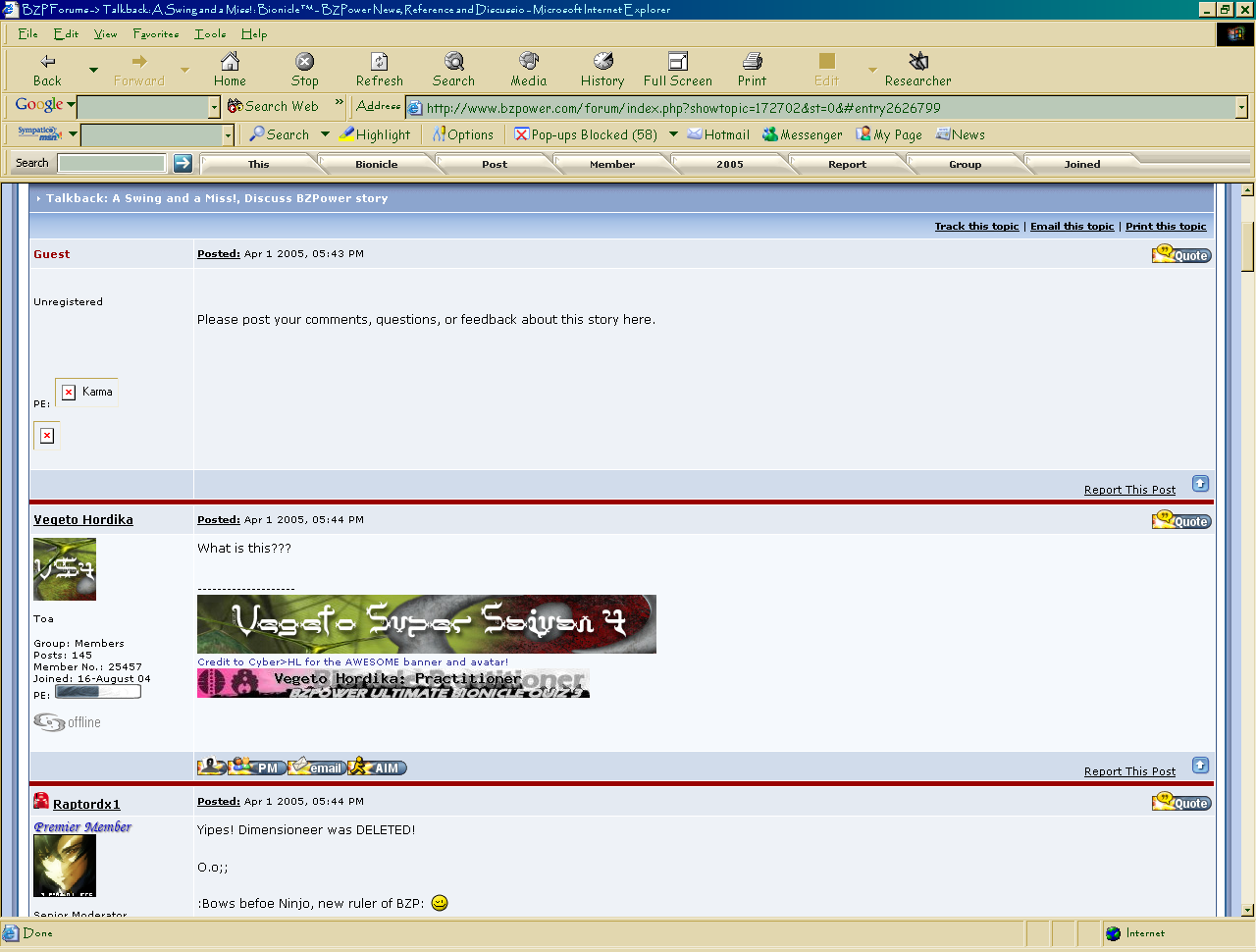Open the Edit menu
This screenshot has width=1256, height=952.
coord(66,33)
